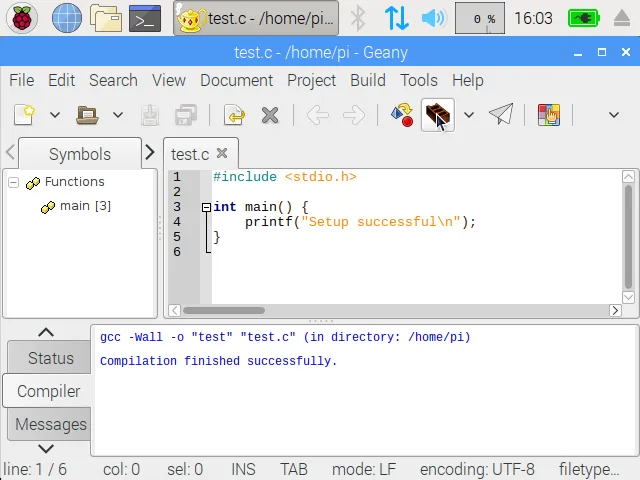The image size is (640, 480).
Task: Run program with paper plane icon
Action: 501,114
